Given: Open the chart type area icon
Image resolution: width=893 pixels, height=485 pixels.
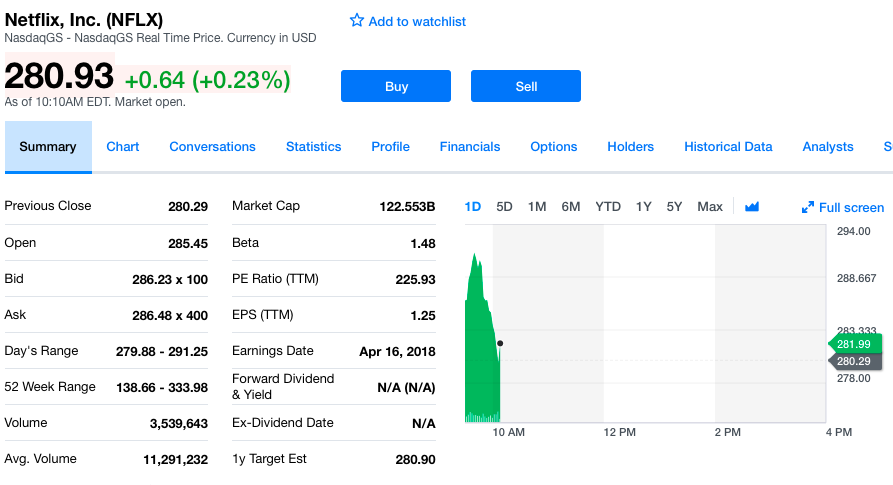Looking at the screenshot, I should 752,207.
